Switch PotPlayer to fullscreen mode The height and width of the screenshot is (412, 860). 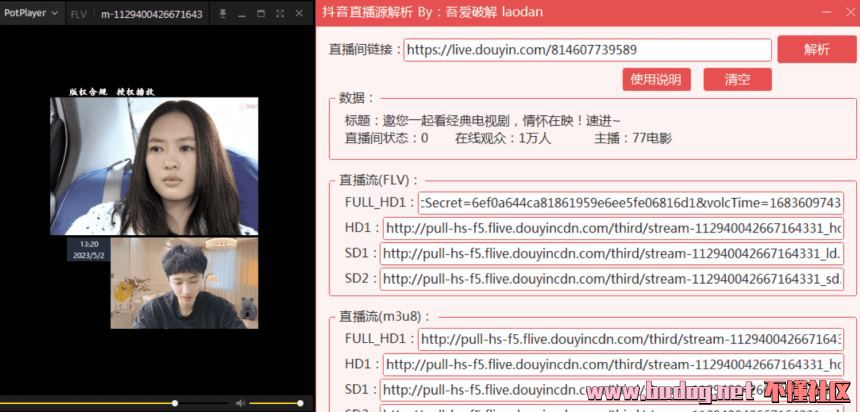pos(280,14)
